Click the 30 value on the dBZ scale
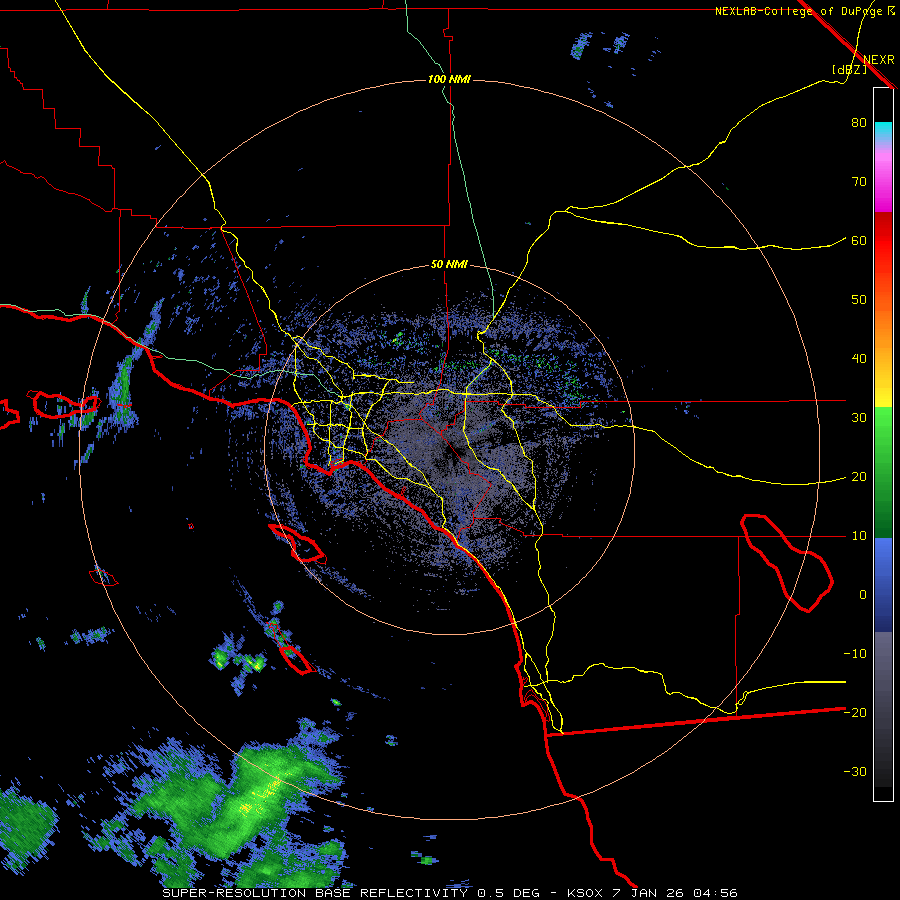900x900 pixels. [859, 418]
